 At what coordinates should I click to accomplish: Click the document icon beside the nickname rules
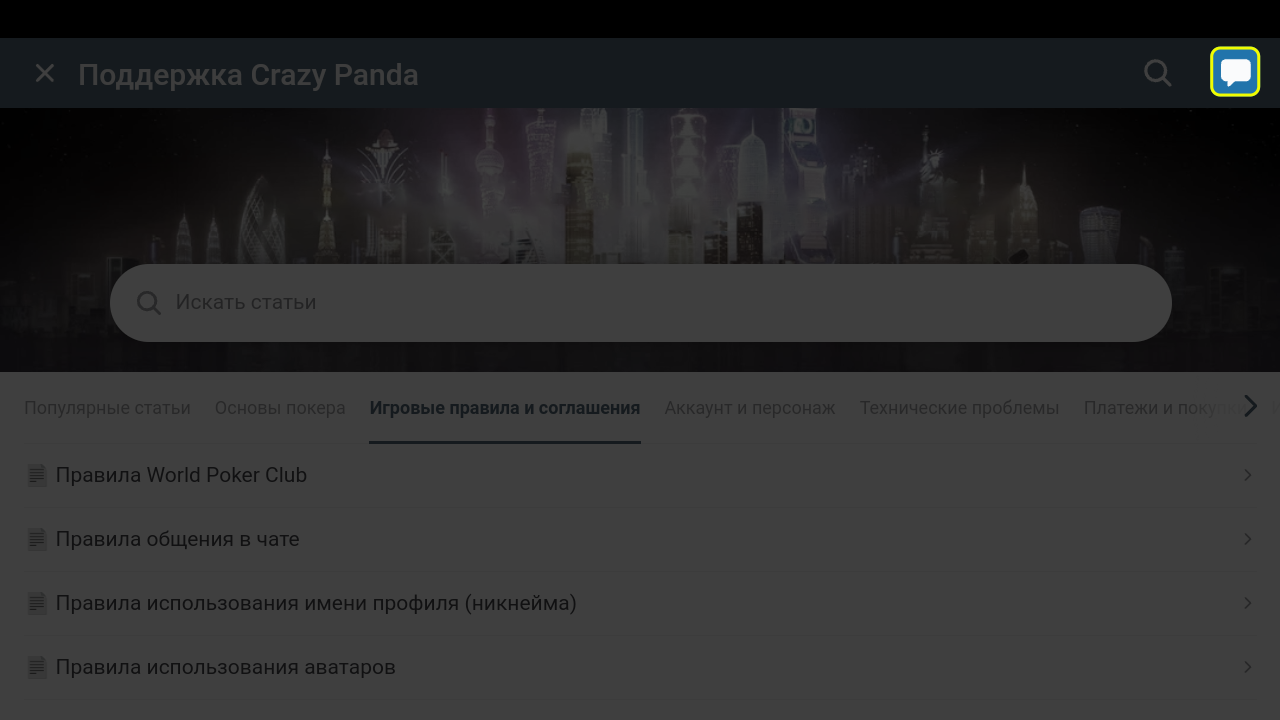(37, 603)
